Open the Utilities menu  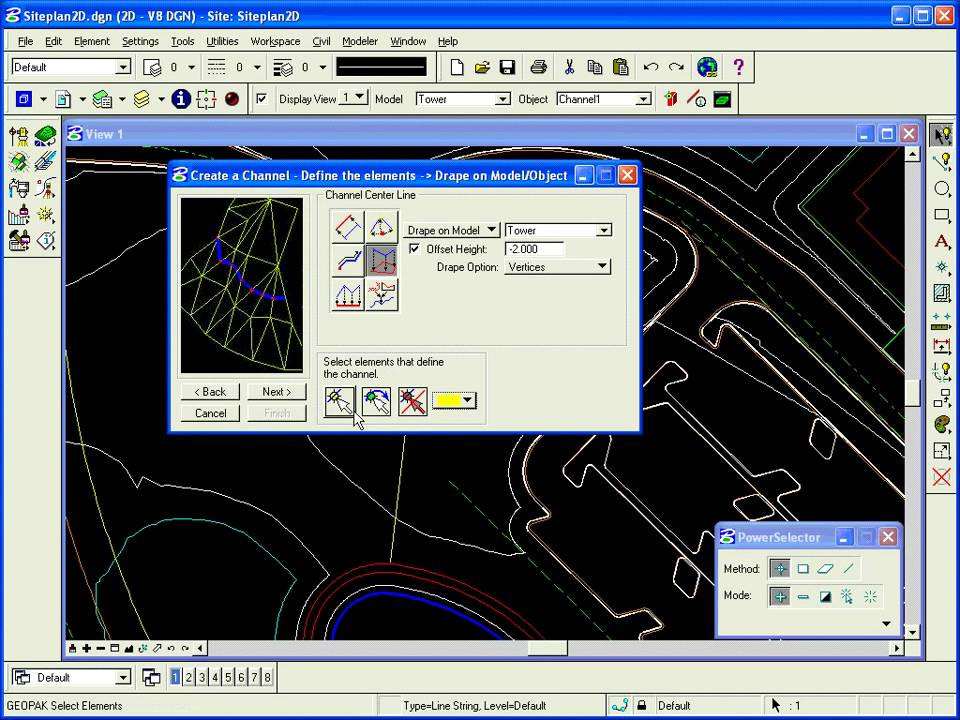pyautogui.click(x=222, y=41)
